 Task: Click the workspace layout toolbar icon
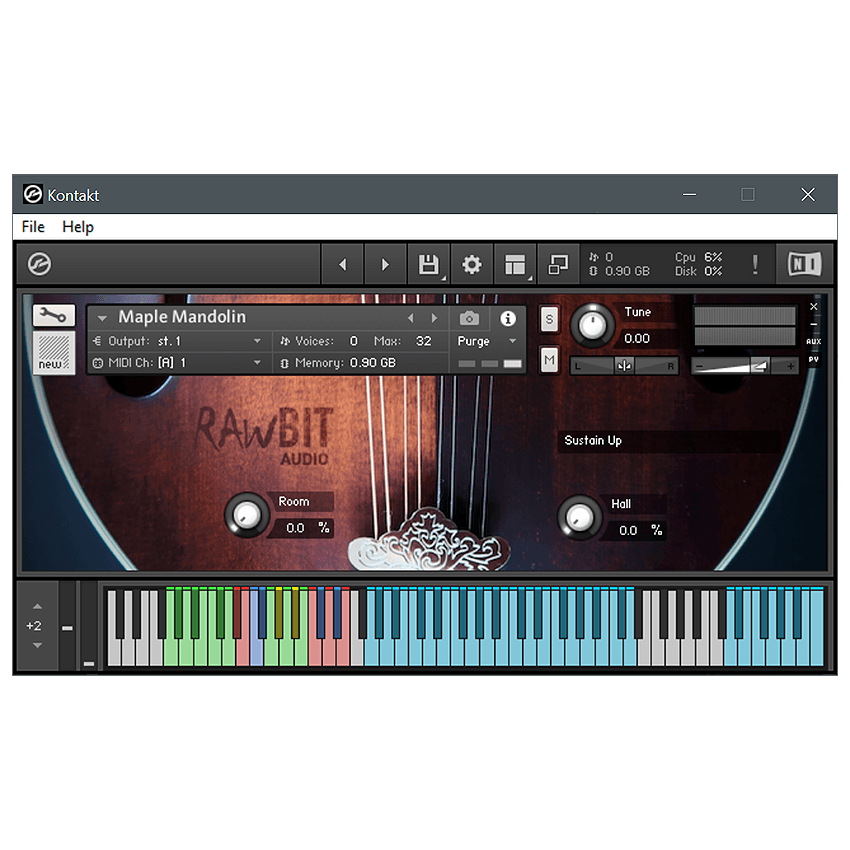515,263
